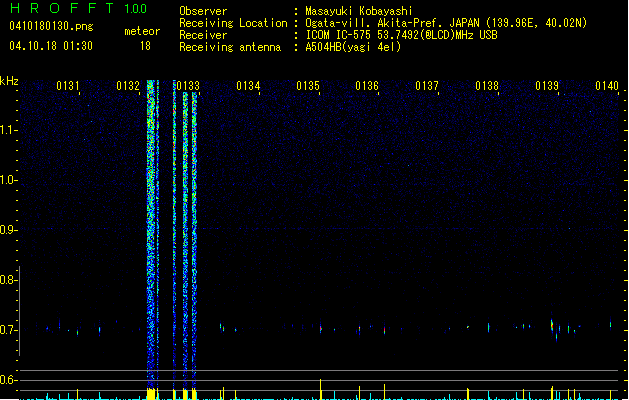Image resolution: width=629 pixels, height=400 pixels.
Task: Click the 0.7 kHz frequency label
Action: tap(8, 330)
